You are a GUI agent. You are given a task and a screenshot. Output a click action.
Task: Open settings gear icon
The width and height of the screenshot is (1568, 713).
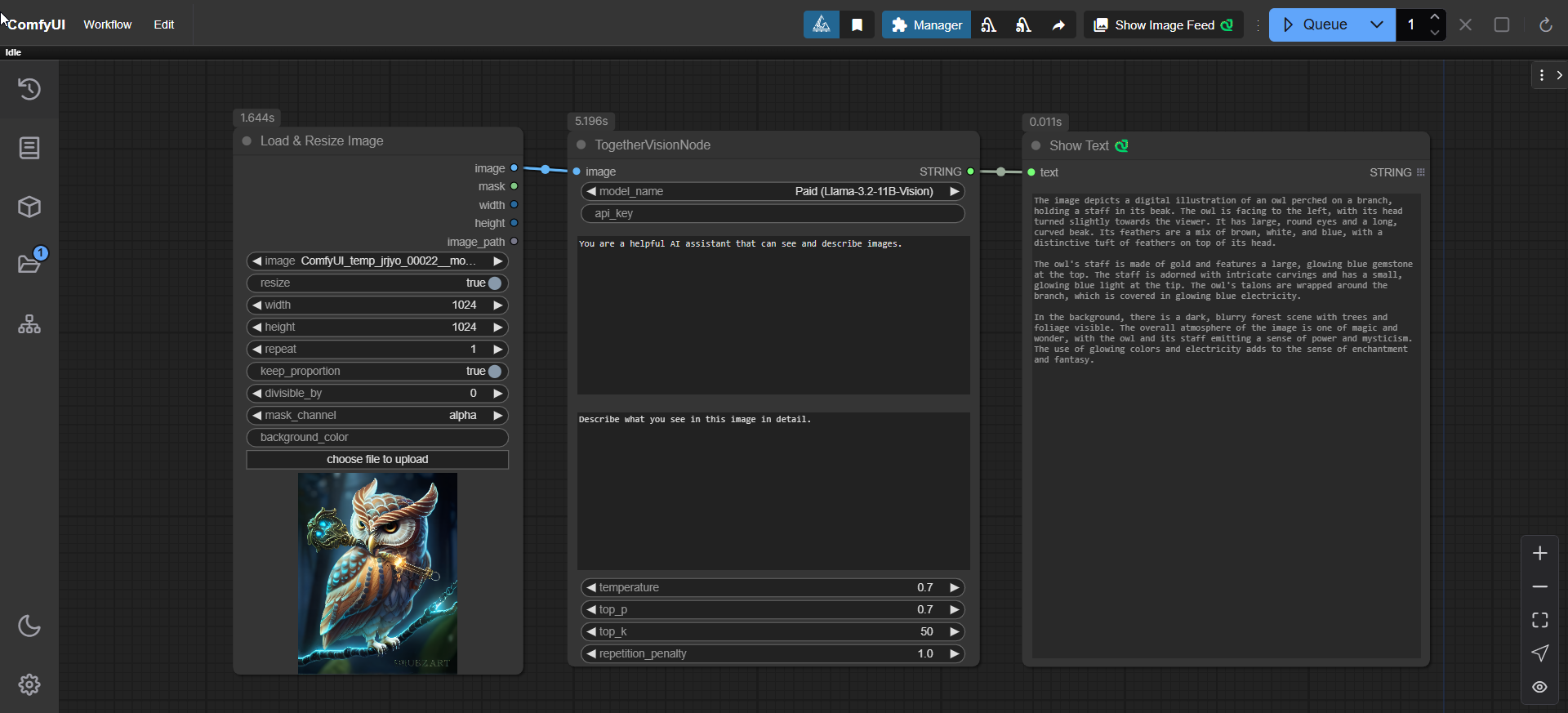(x=29, y=684)
